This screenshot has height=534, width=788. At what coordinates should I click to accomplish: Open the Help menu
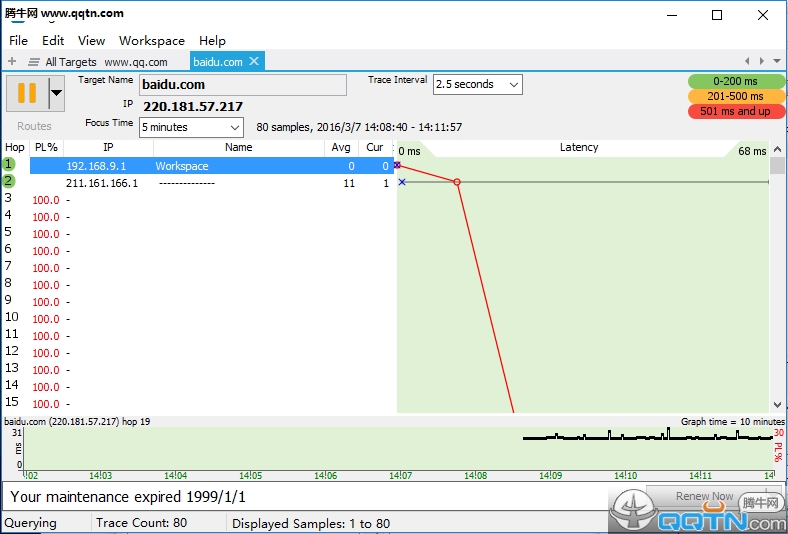tap(212, 41)
